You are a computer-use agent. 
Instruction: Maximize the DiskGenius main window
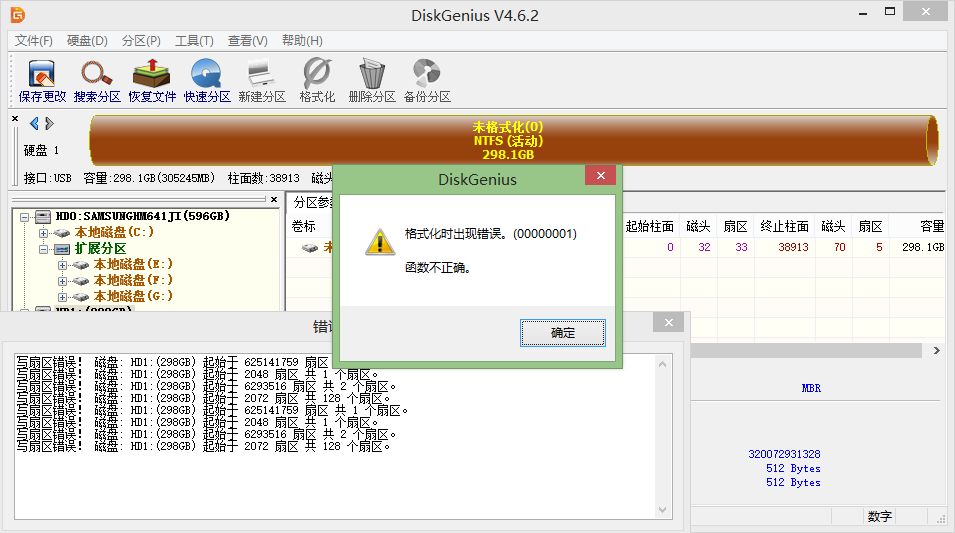890,12
